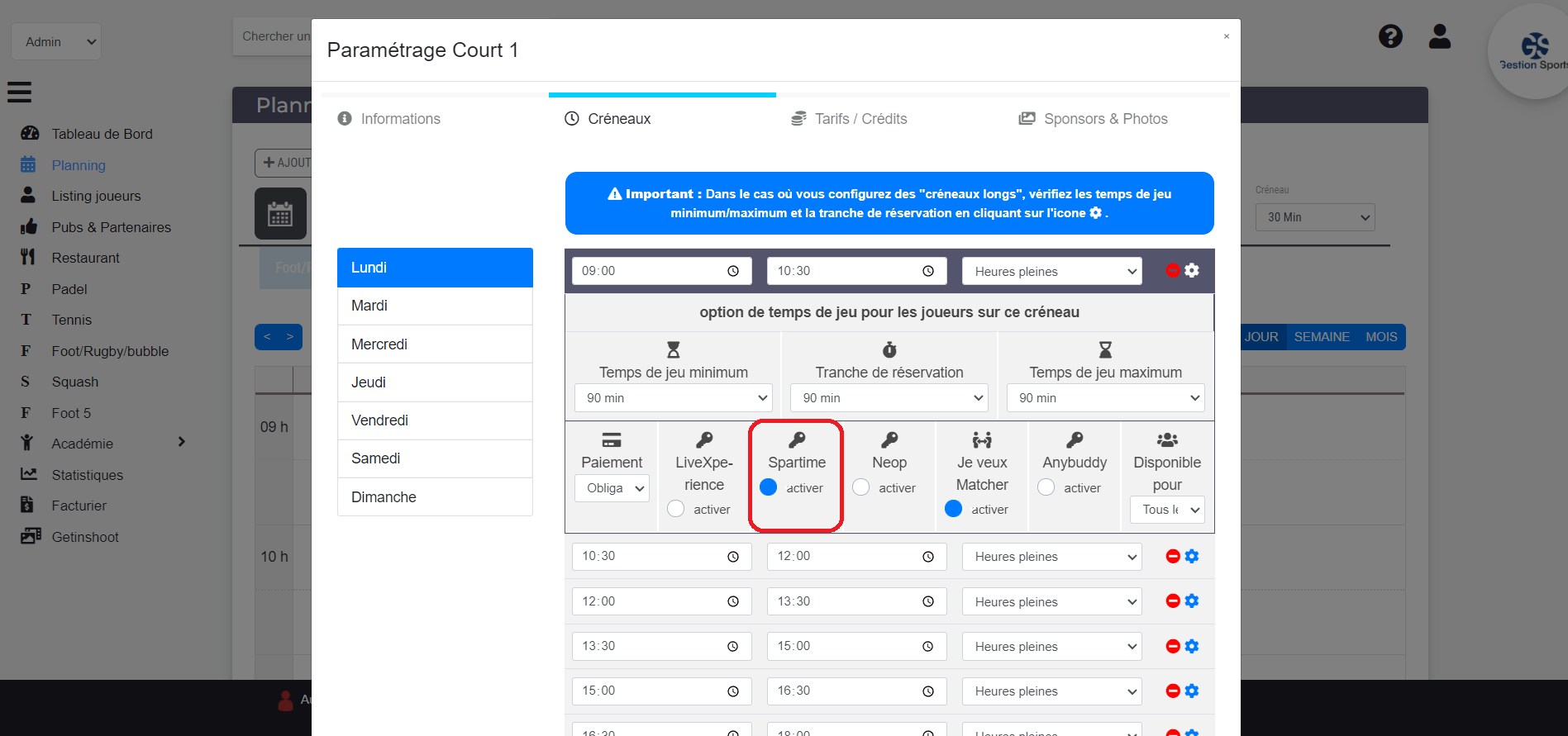Click the Facturer invoice icon

tap(27, 505)
